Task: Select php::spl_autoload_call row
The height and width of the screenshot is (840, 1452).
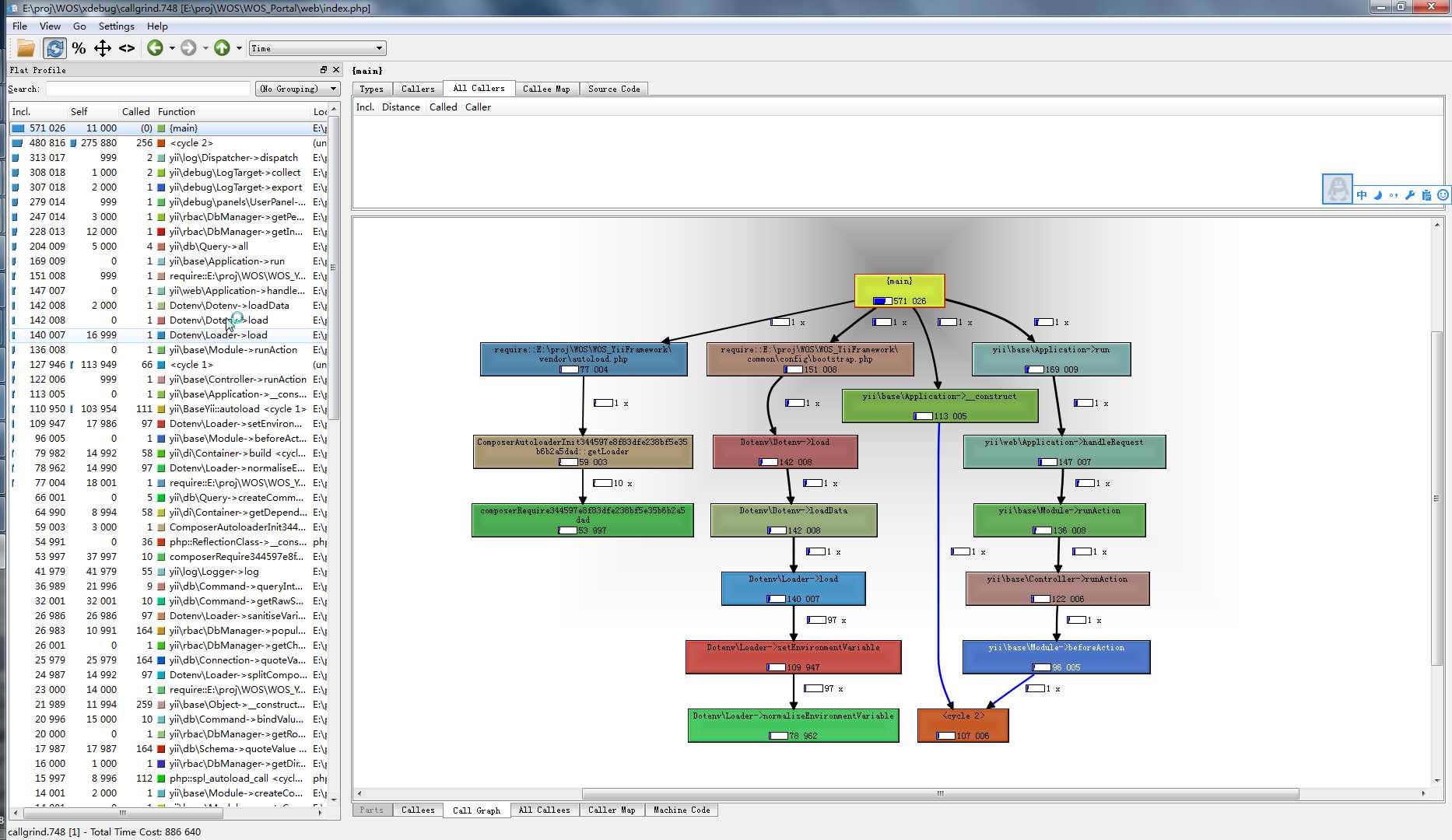Action: (168, 779)
